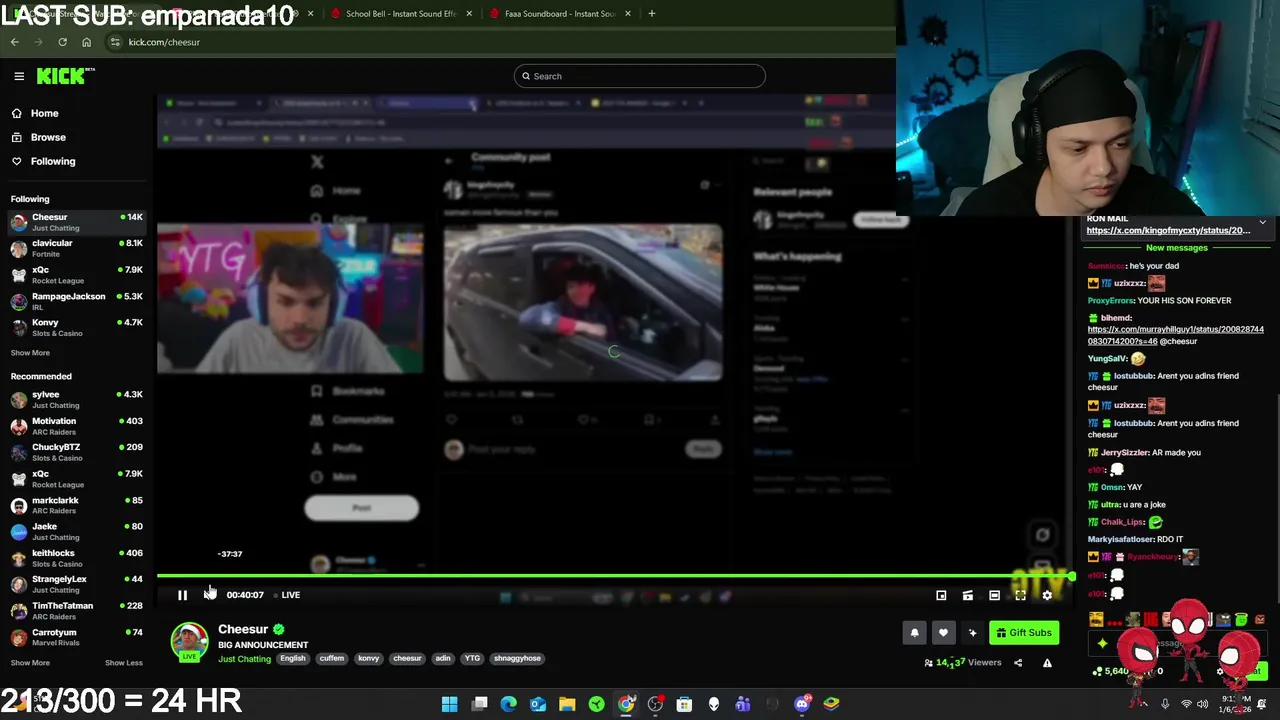This screenshot has width=1280, height=720.
Task: Click Cheesur's profile avatar
Action: 189,642
